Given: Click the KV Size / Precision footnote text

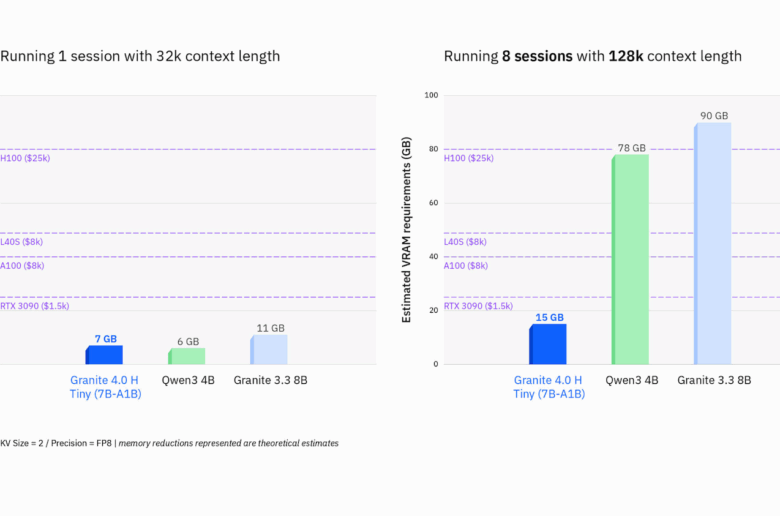Looking at the screenshot, I should (169, 443).
